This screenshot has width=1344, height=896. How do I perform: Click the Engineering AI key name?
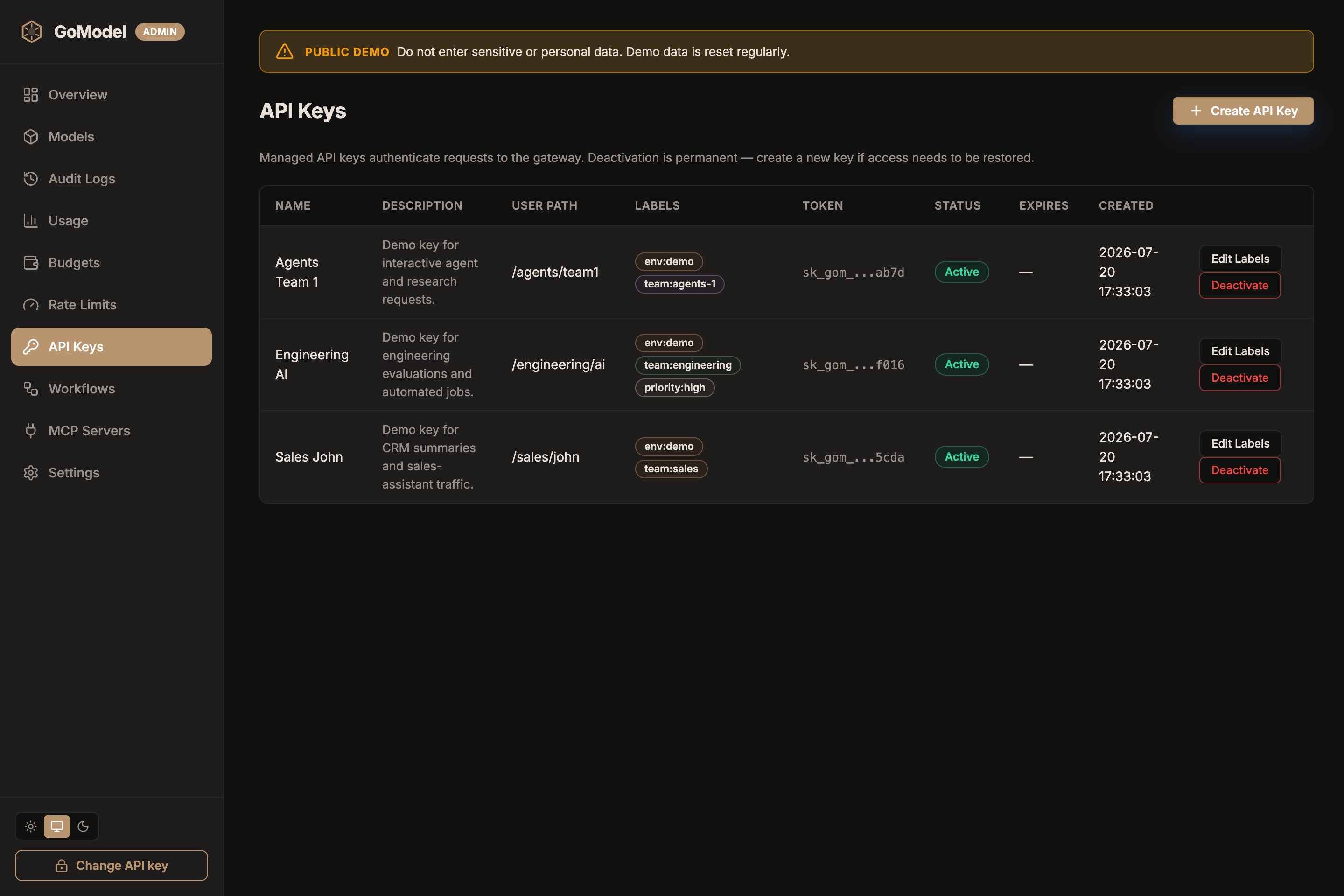click(x=311, y=364)
